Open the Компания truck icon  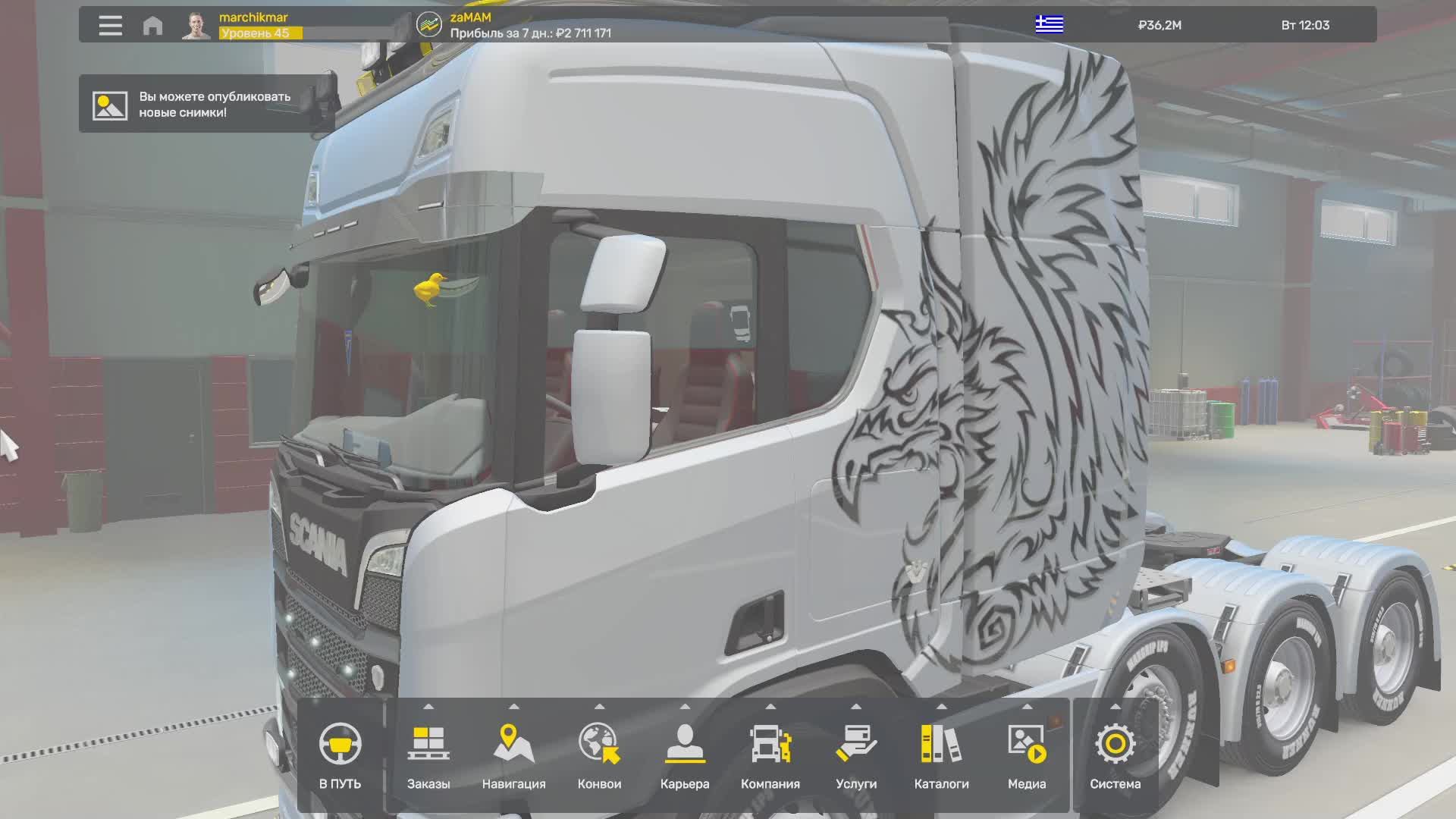click(x=770, y=743)
